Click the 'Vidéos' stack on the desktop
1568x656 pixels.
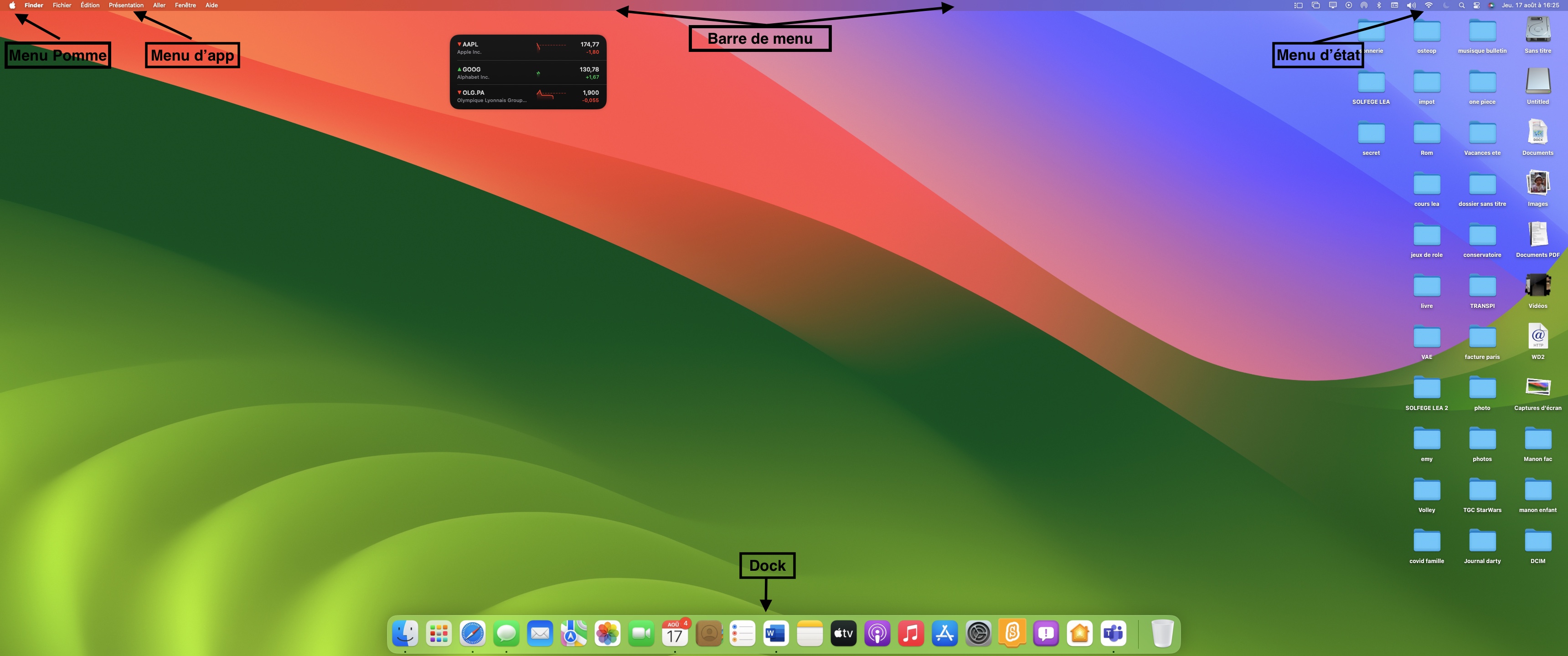point(1537,290)
